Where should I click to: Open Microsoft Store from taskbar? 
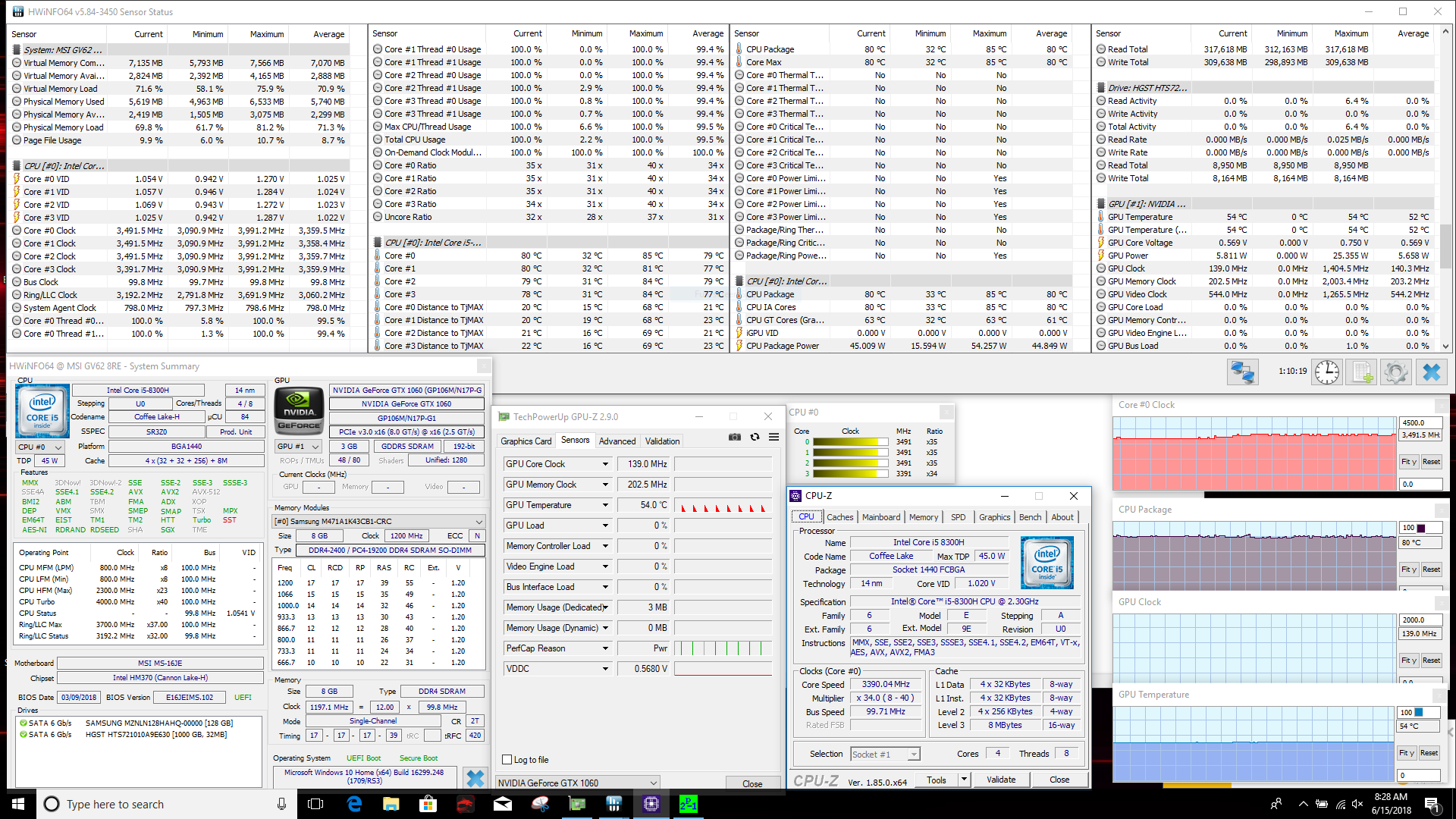tap(428, 804)
